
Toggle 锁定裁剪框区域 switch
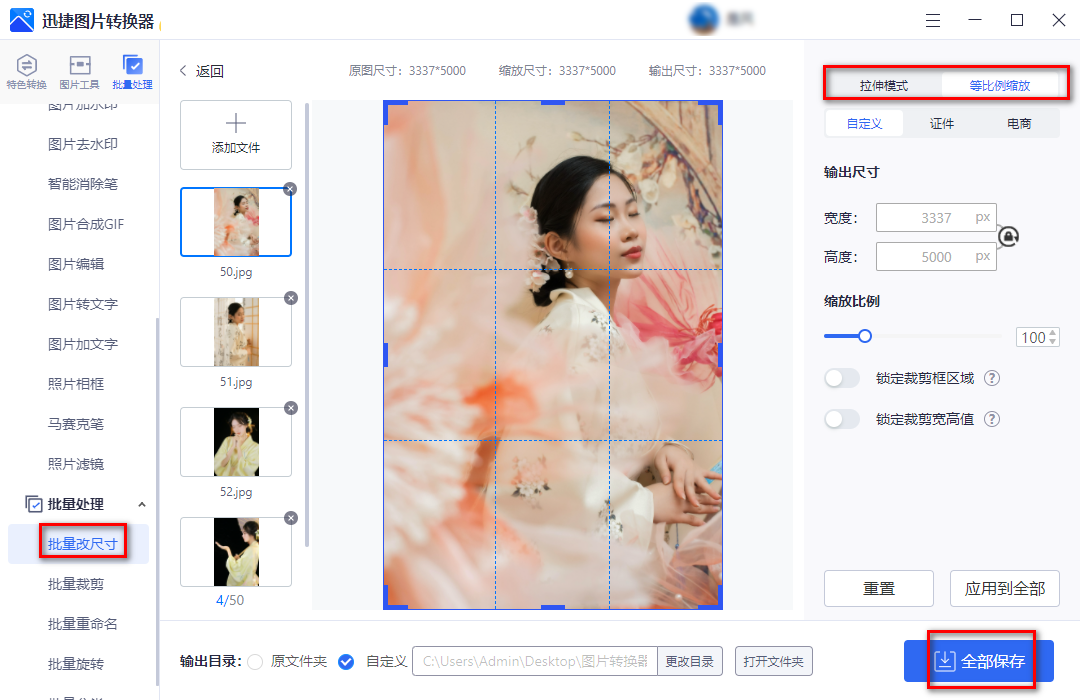tap(842, 378)
